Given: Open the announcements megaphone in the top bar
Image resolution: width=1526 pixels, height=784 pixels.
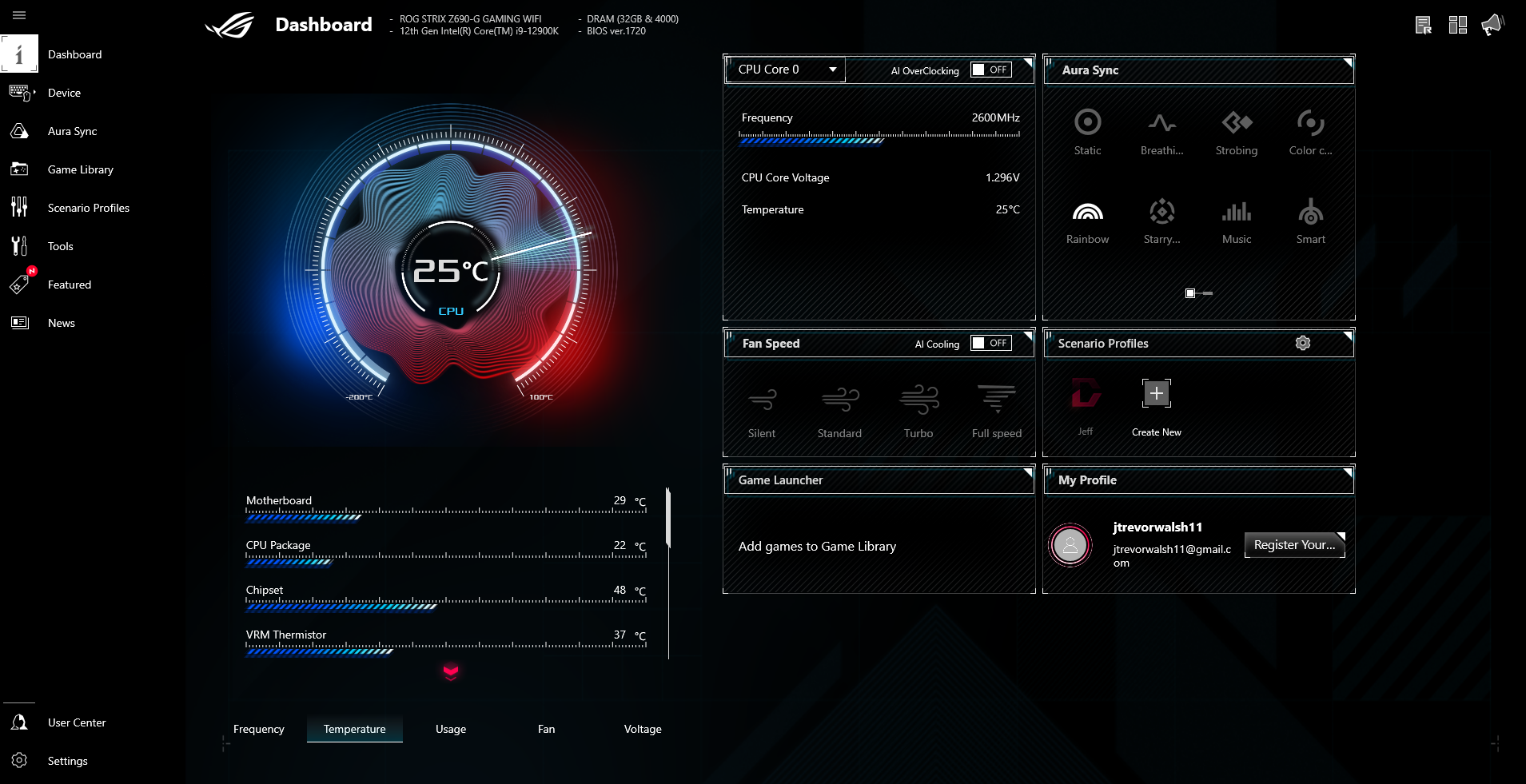Looking at the screenshot, I should [x=1492, y=24].
